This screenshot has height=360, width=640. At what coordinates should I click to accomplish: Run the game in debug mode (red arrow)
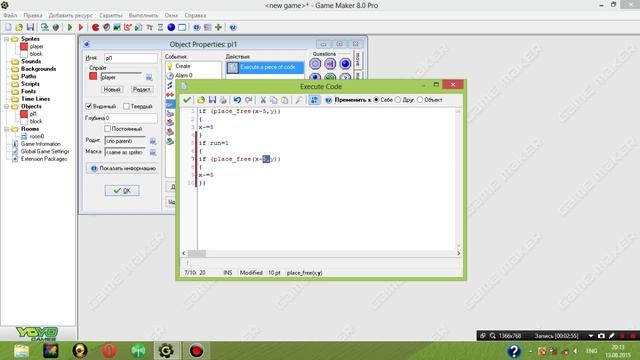[x=81, y=27]
